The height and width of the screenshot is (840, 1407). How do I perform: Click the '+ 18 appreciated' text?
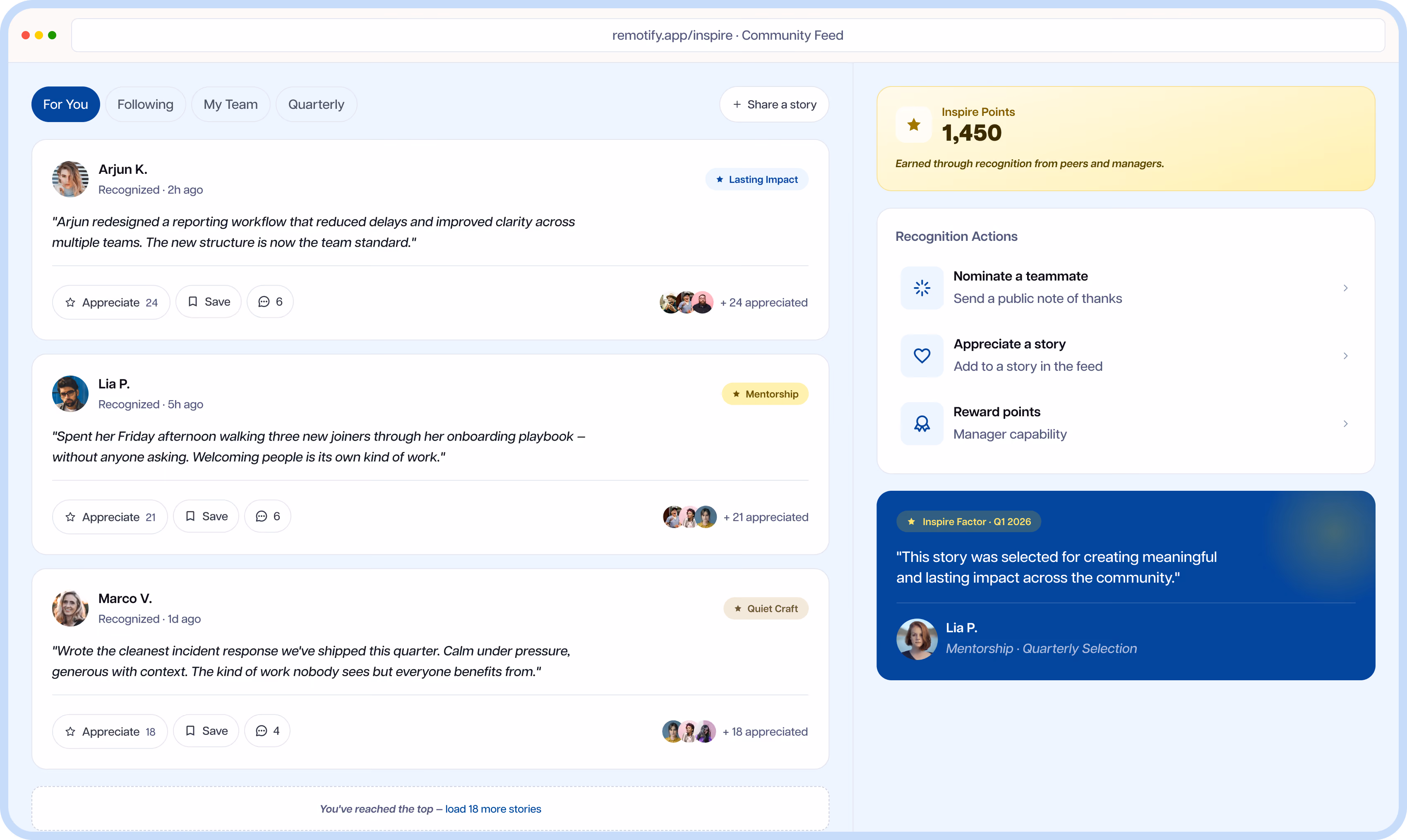765,731
